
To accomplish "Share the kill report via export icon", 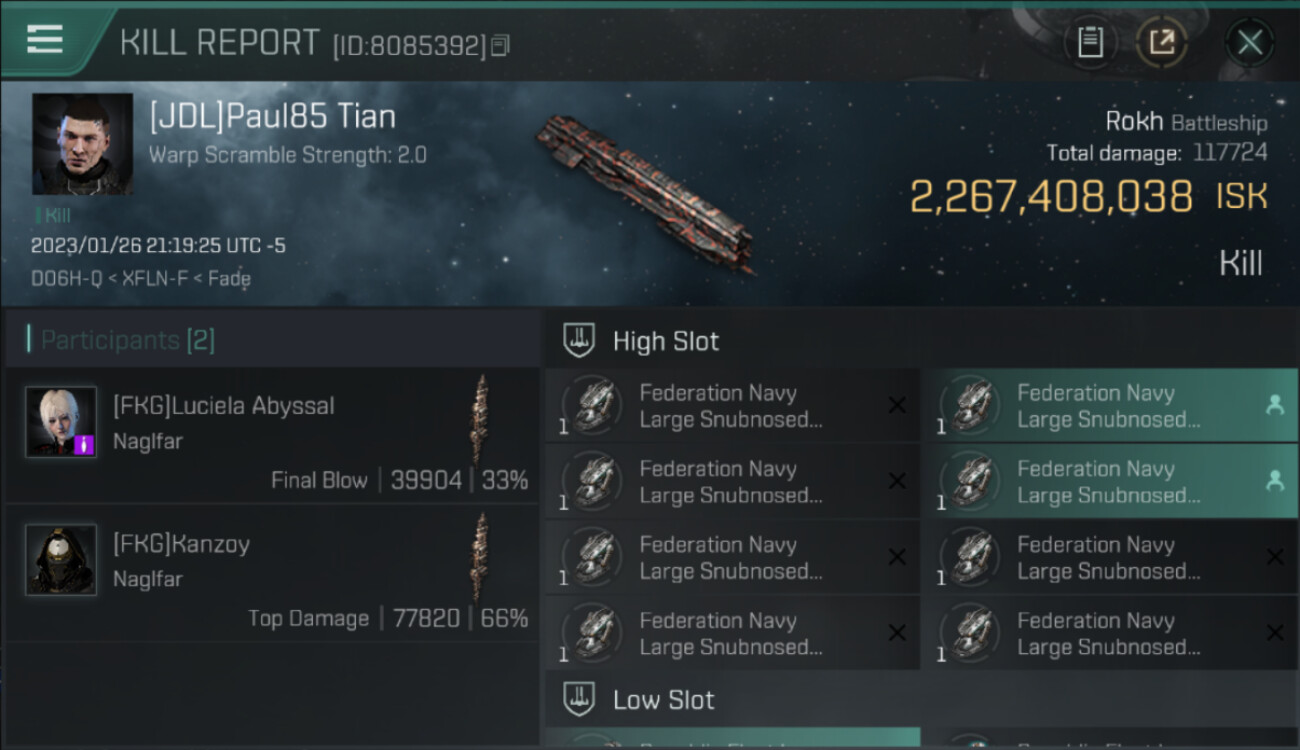I will (1161, 42).
